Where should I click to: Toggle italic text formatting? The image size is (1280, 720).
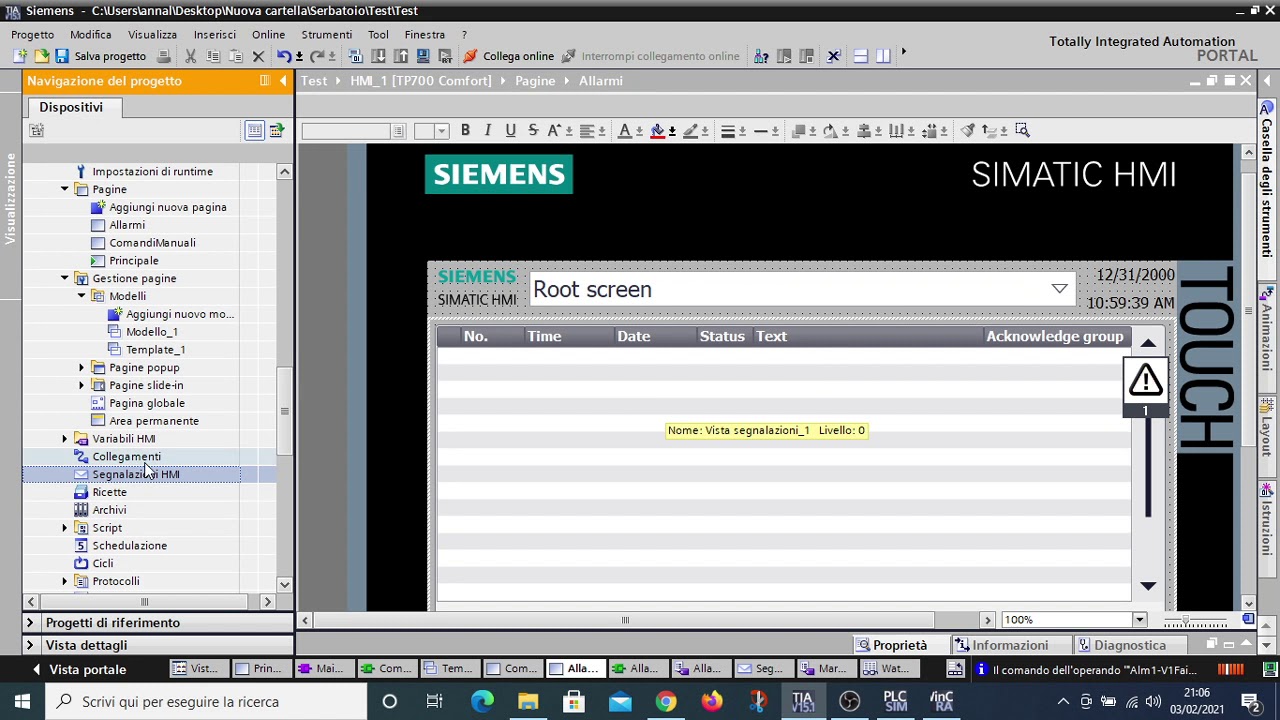click(488, 130)
